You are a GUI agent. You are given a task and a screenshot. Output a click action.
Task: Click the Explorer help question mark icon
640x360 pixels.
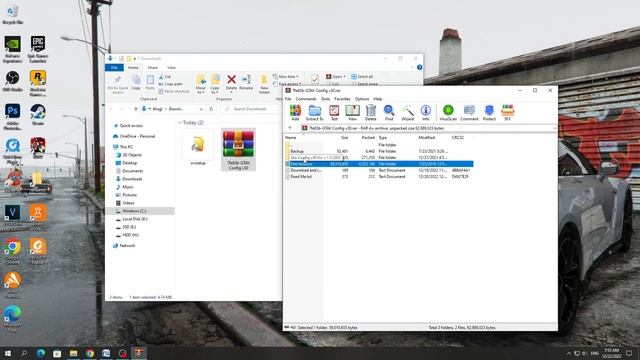point(419,67)
